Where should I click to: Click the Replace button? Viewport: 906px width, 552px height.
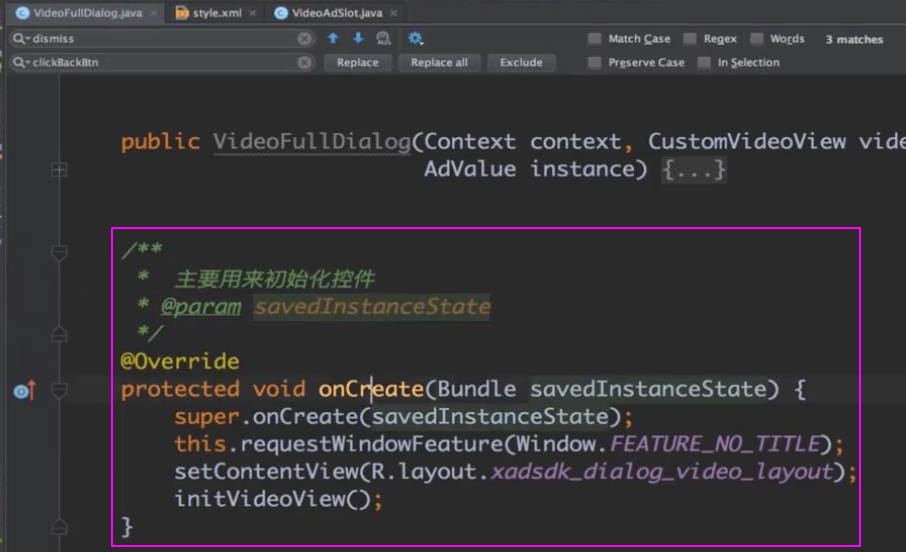(358, 62)
